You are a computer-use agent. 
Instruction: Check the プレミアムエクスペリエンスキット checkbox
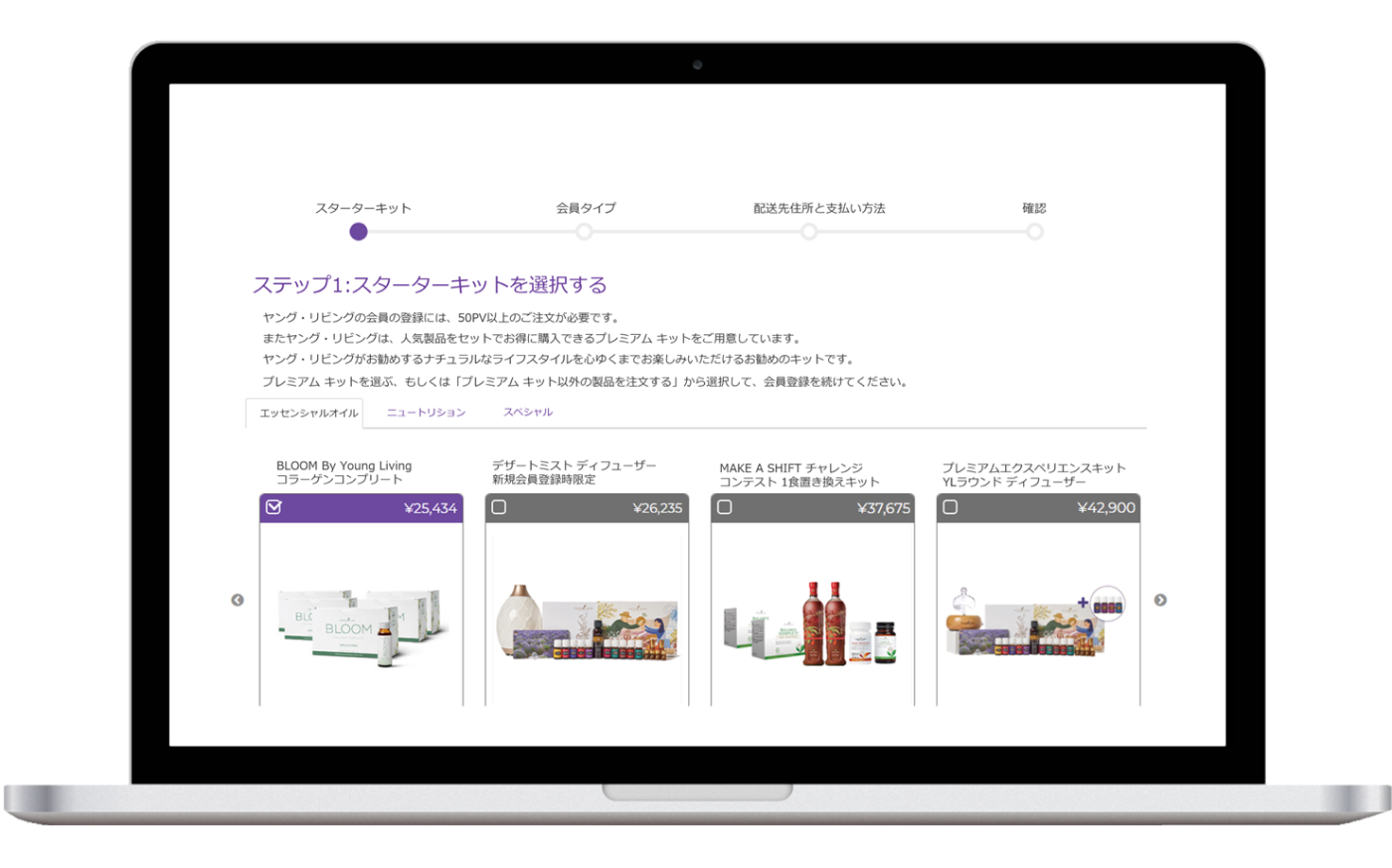951,507
